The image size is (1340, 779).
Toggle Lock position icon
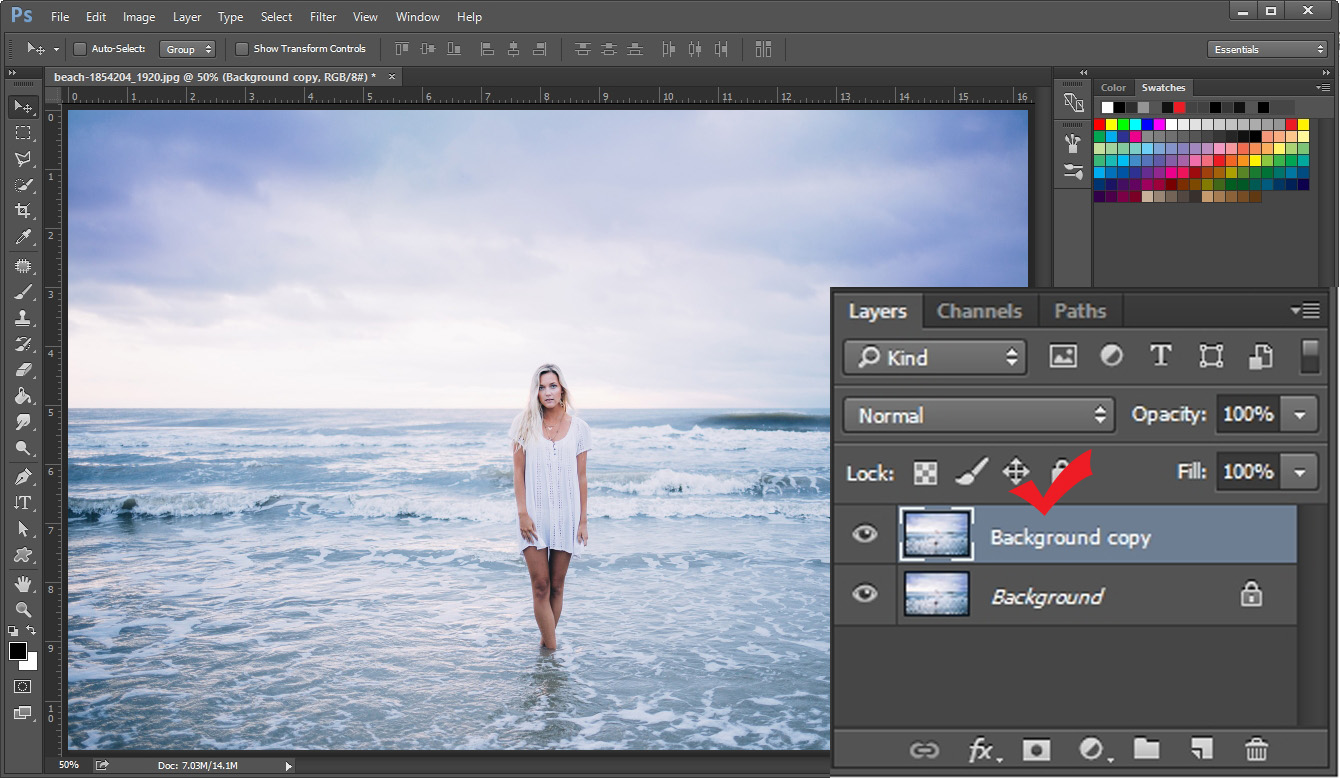[1016, 472]
